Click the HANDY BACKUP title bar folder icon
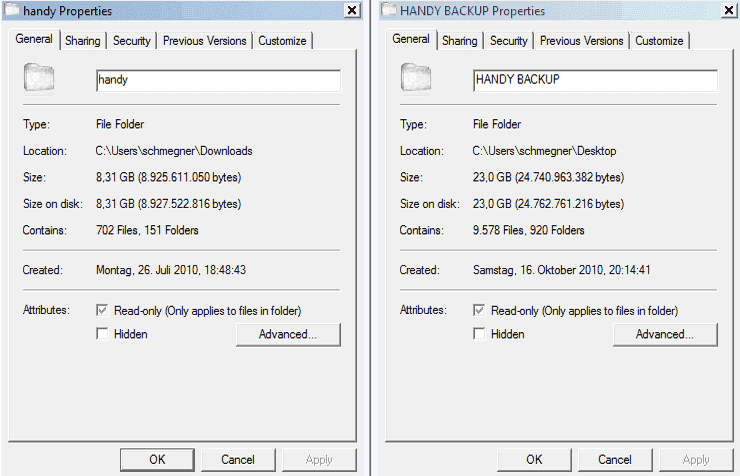This screenshot has width=740, height=476. pos(389,10)
